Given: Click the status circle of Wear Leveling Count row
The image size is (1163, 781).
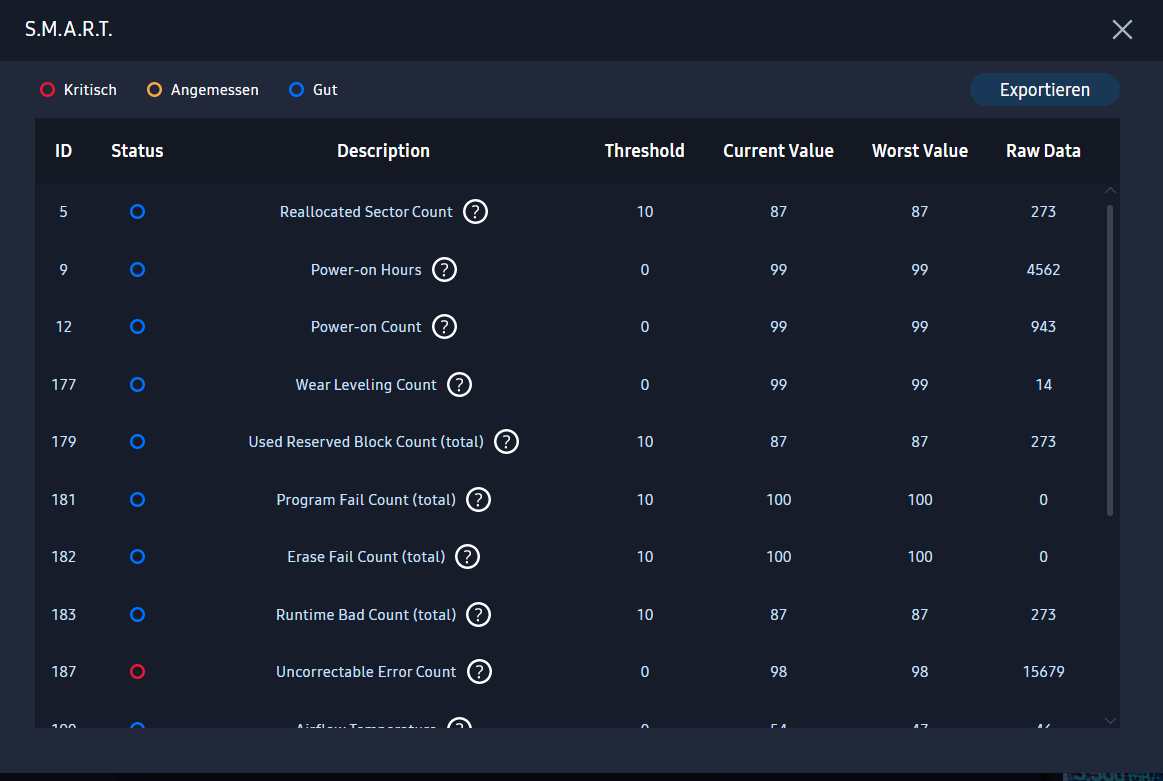Looking at the screenshot, I should tap(137, 385).
